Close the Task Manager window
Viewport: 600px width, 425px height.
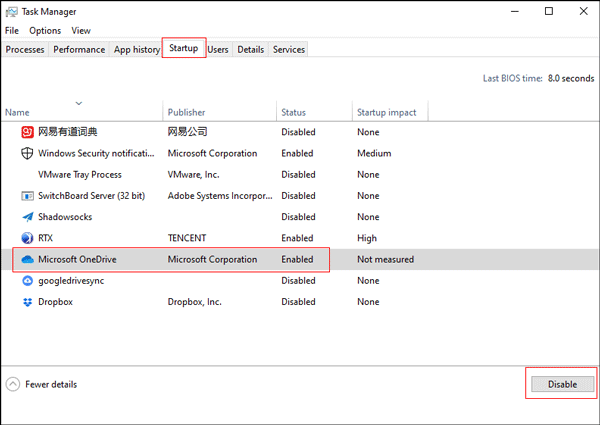[x=584, y=11]
